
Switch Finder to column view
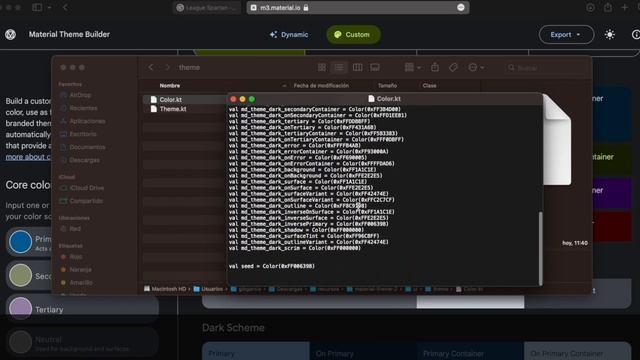pos(357,67)
